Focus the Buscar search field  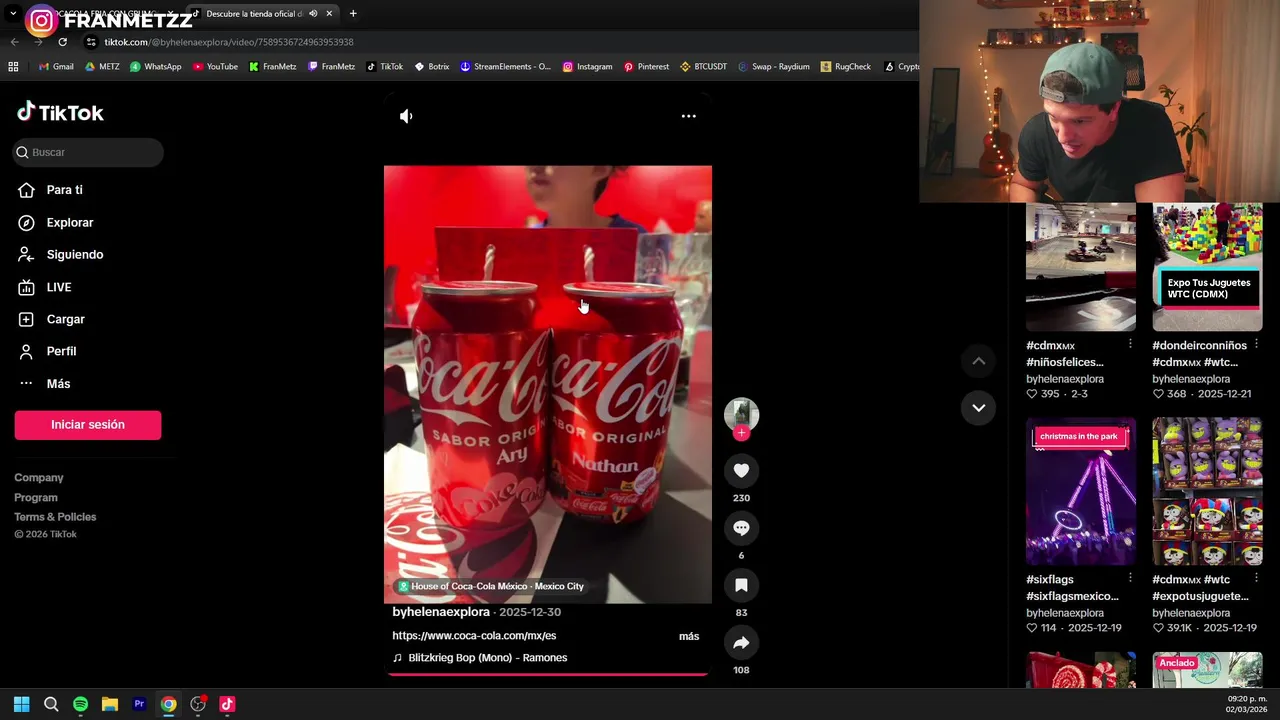[89, 152]
